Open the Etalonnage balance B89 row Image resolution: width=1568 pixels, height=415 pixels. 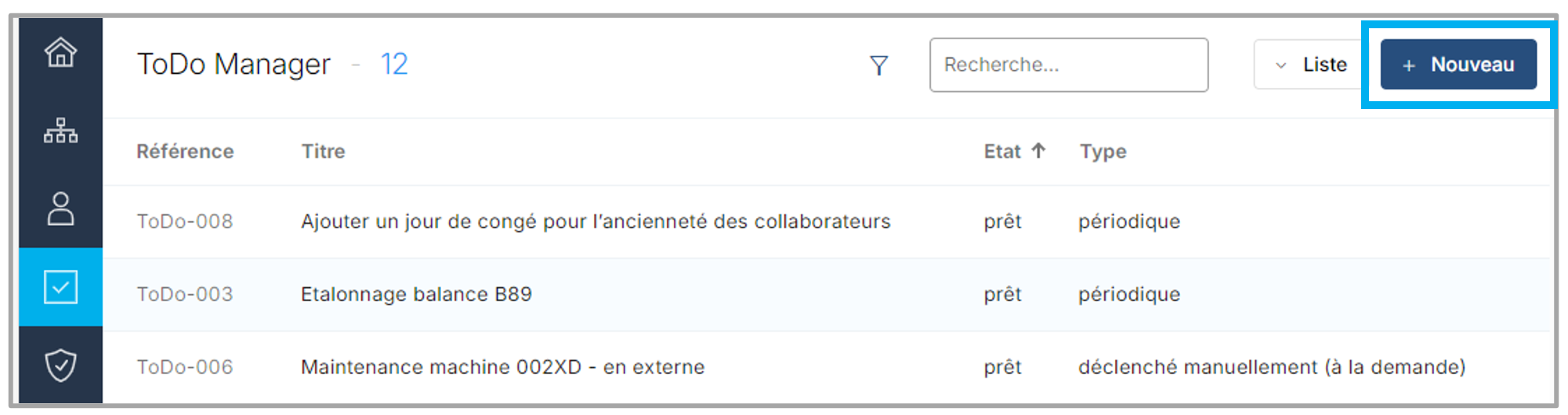point(416,294)
